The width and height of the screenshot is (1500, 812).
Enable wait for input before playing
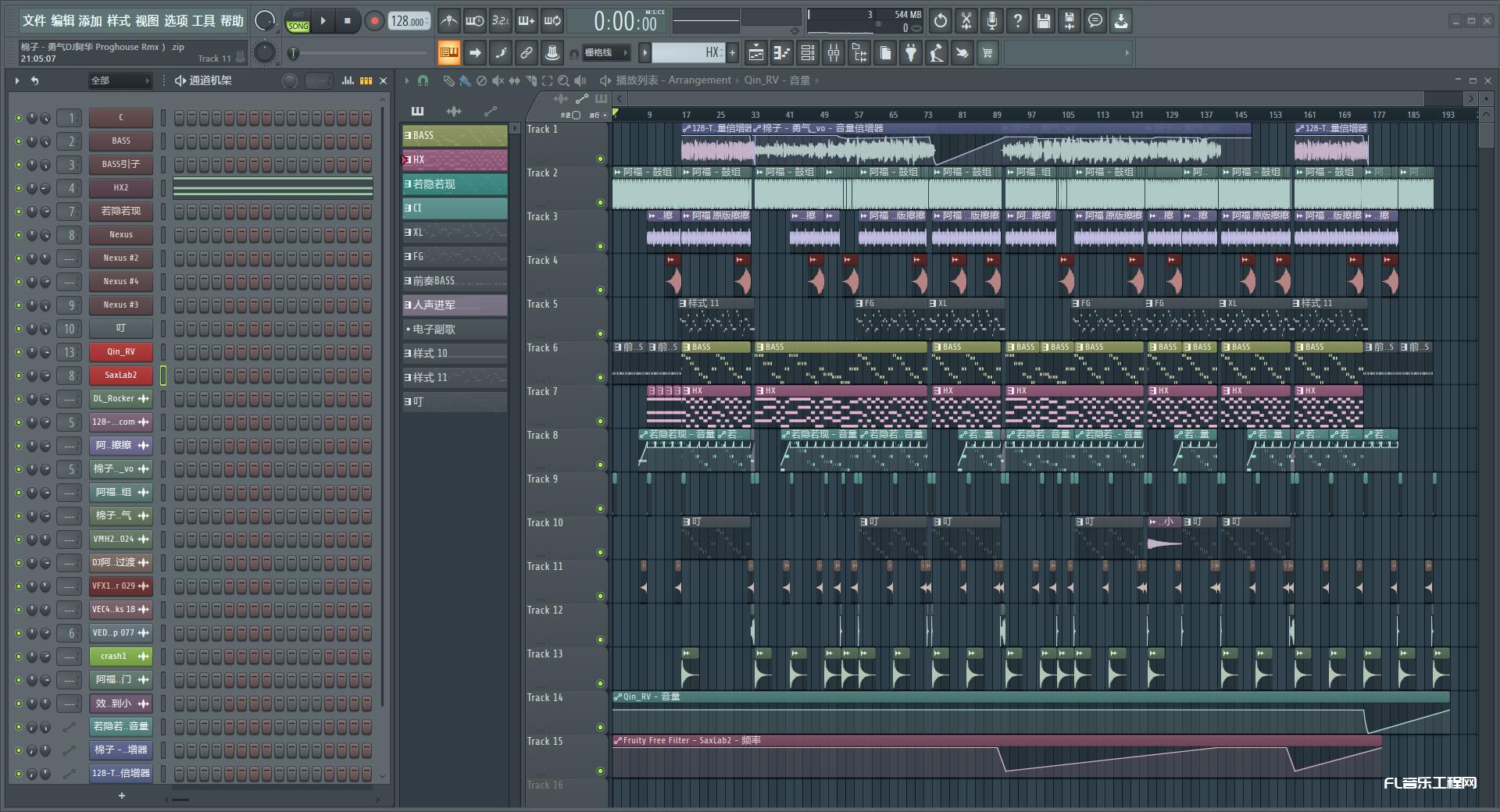[474, 21]
